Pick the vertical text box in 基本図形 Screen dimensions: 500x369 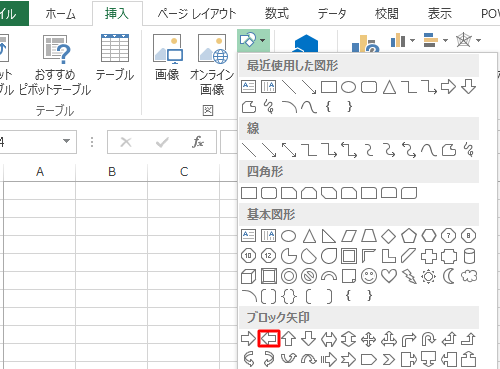click(x=269, y=236)
